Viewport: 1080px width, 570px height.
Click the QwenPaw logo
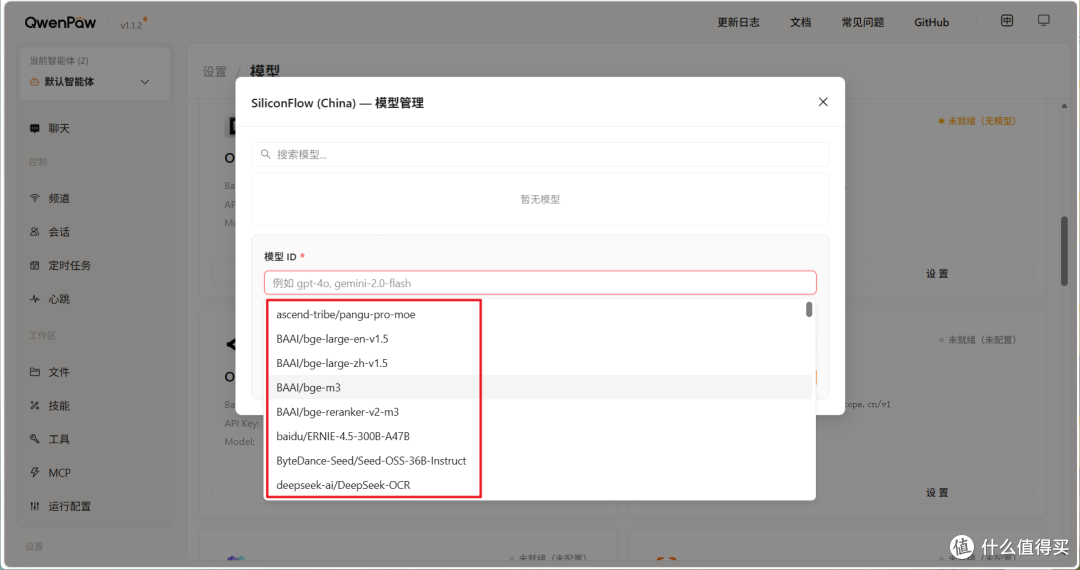tap(61, 23)
